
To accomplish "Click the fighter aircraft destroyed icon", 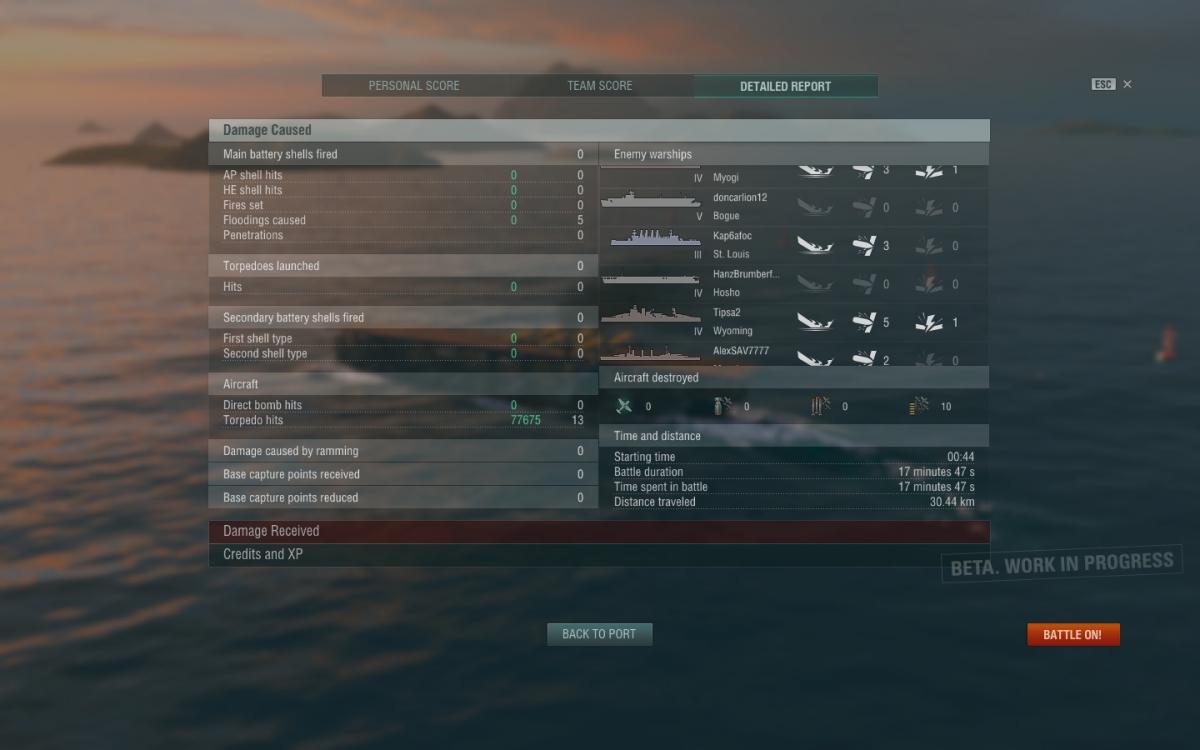I will coord(625,406).
